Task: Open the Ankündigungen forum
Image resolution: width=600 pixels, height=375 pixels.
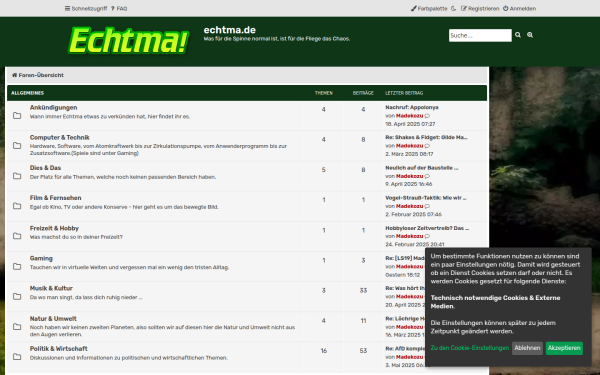Action: pyautogui.click(x=54, y=108)
